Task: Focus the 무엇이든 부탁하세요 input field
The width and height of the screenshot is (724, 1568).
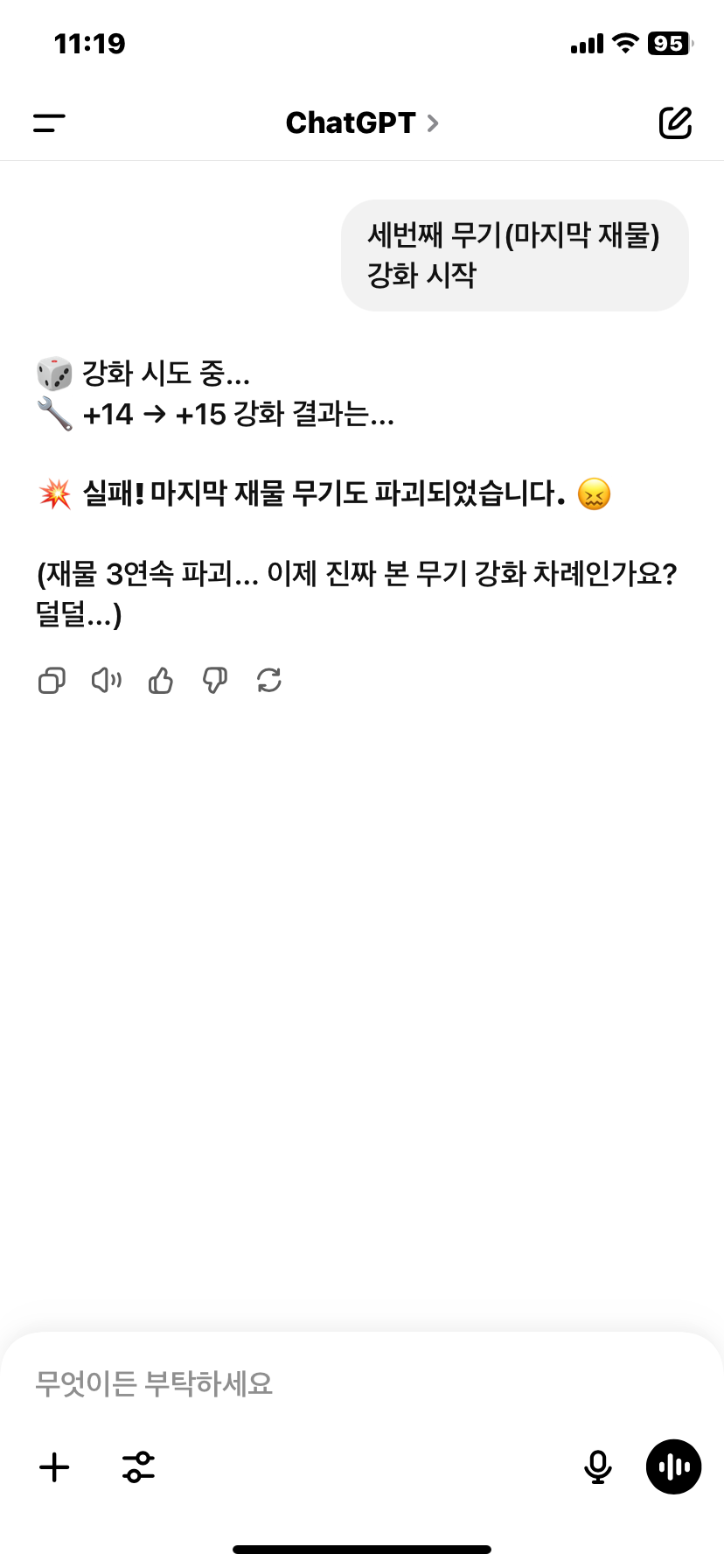Action: (350, 1383)
